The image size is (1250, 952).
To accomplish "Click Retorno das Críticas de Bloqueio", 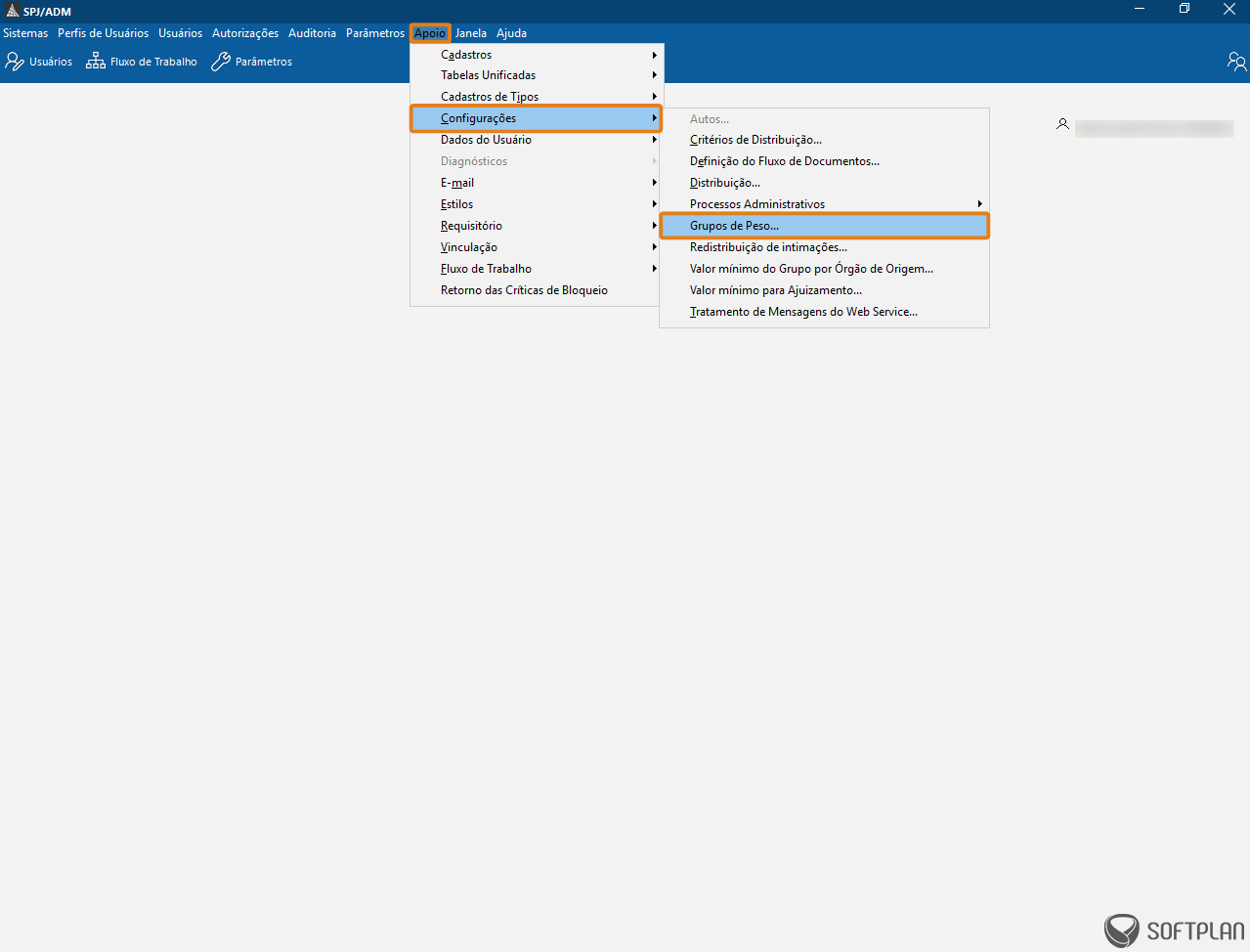I will pos(524,290).
